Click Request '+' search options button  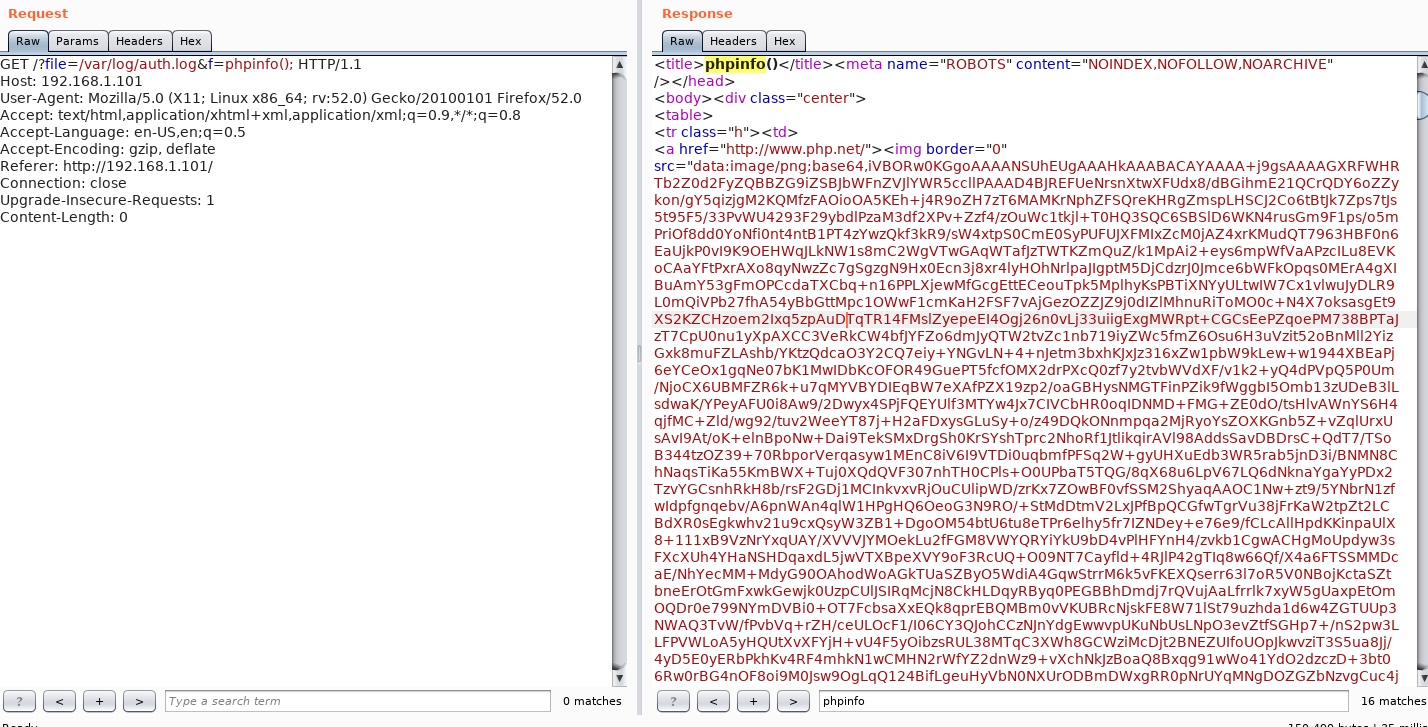coord(99,701)
